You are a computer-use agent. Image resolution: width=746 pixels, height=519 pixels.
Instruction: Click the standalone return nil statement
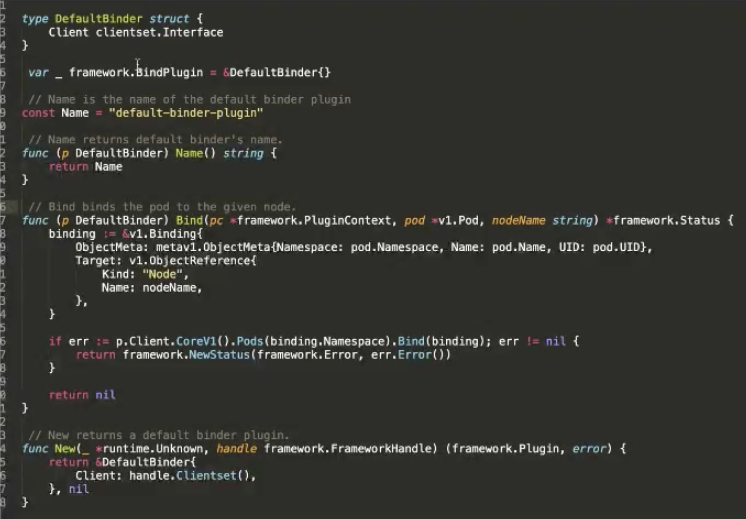82,395
